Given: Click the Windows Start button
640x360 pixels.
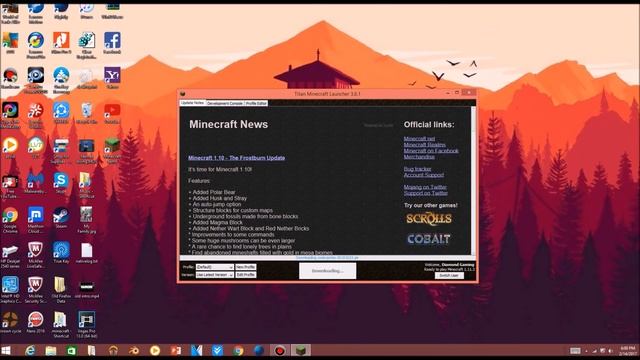Looking at the screenshot, I should pyautogui.click(x=6, y=351).
